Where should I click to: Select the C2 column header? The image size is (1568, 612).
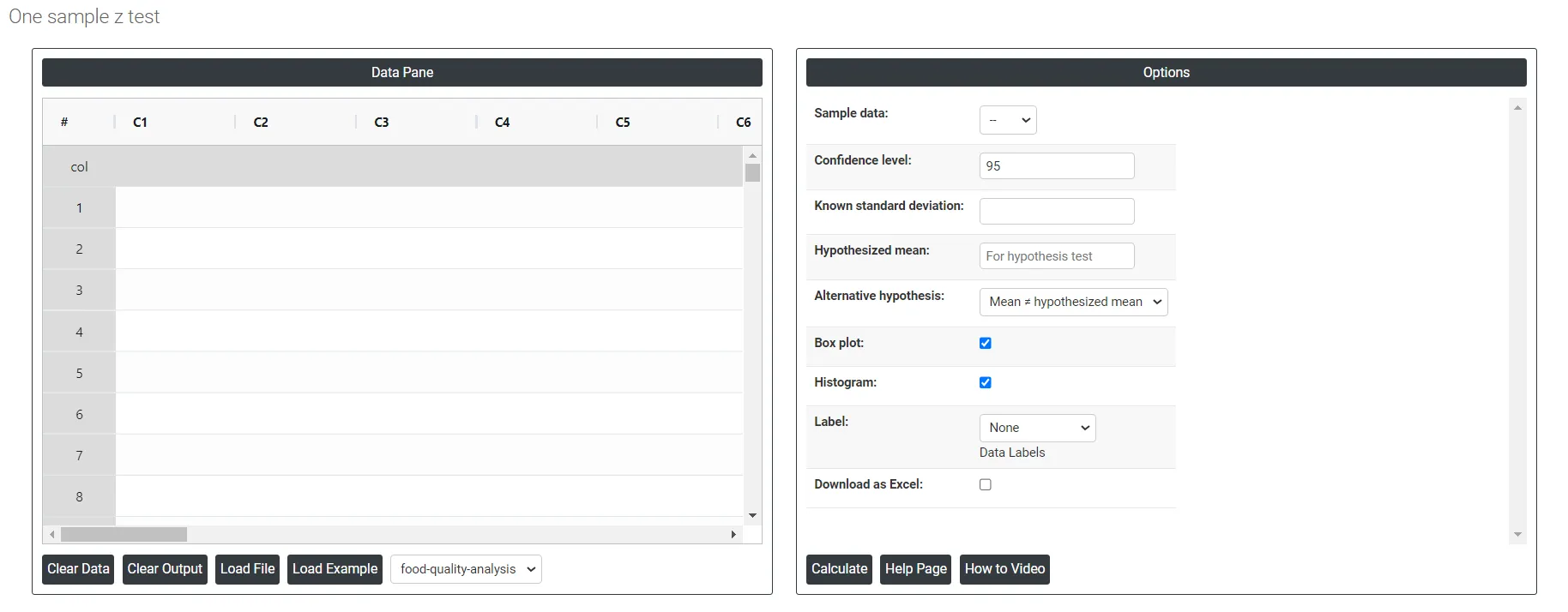coord(296,123)
